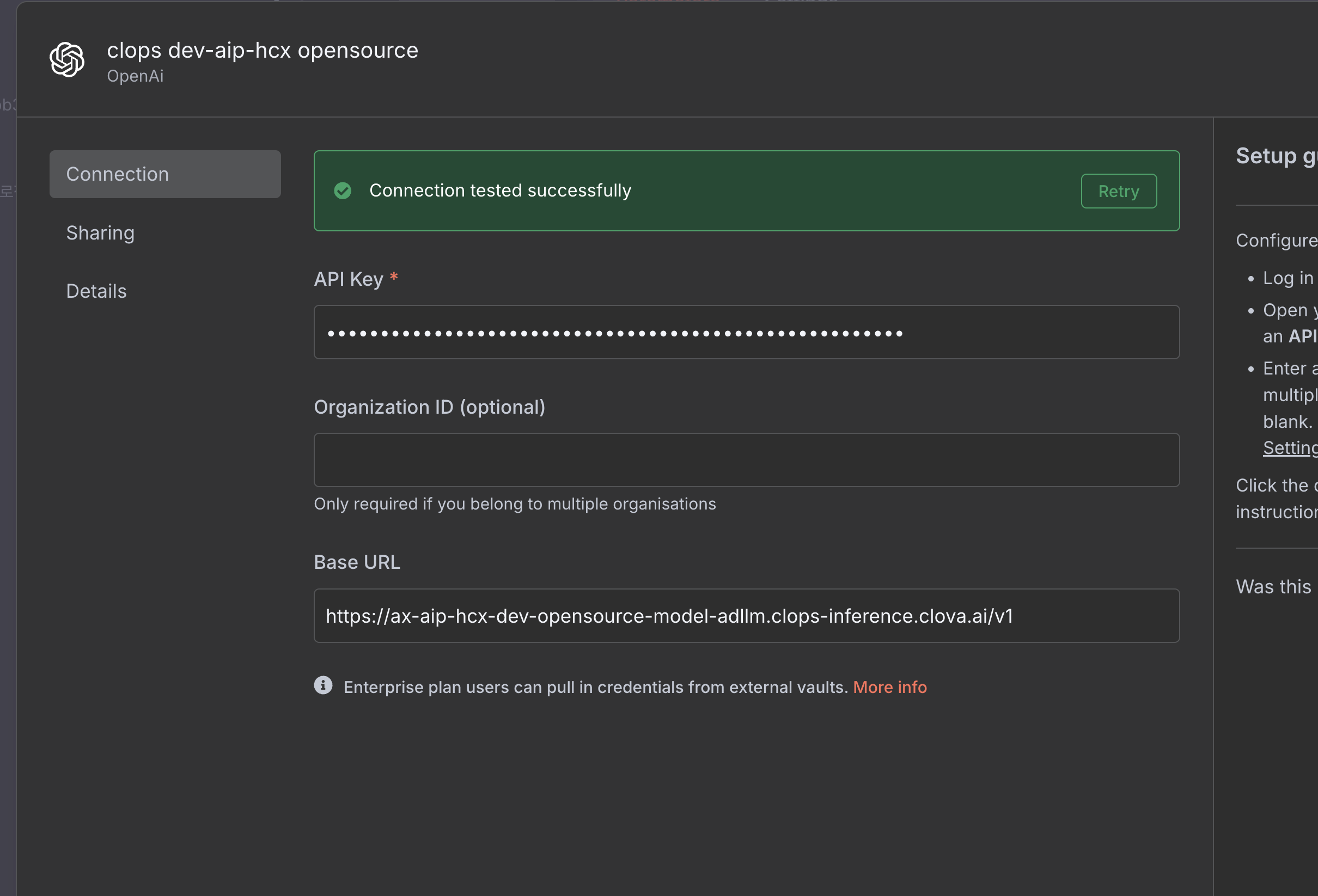Go to the Details tab
Viewport: 1318px width, 896px height.
pos(96,291)
